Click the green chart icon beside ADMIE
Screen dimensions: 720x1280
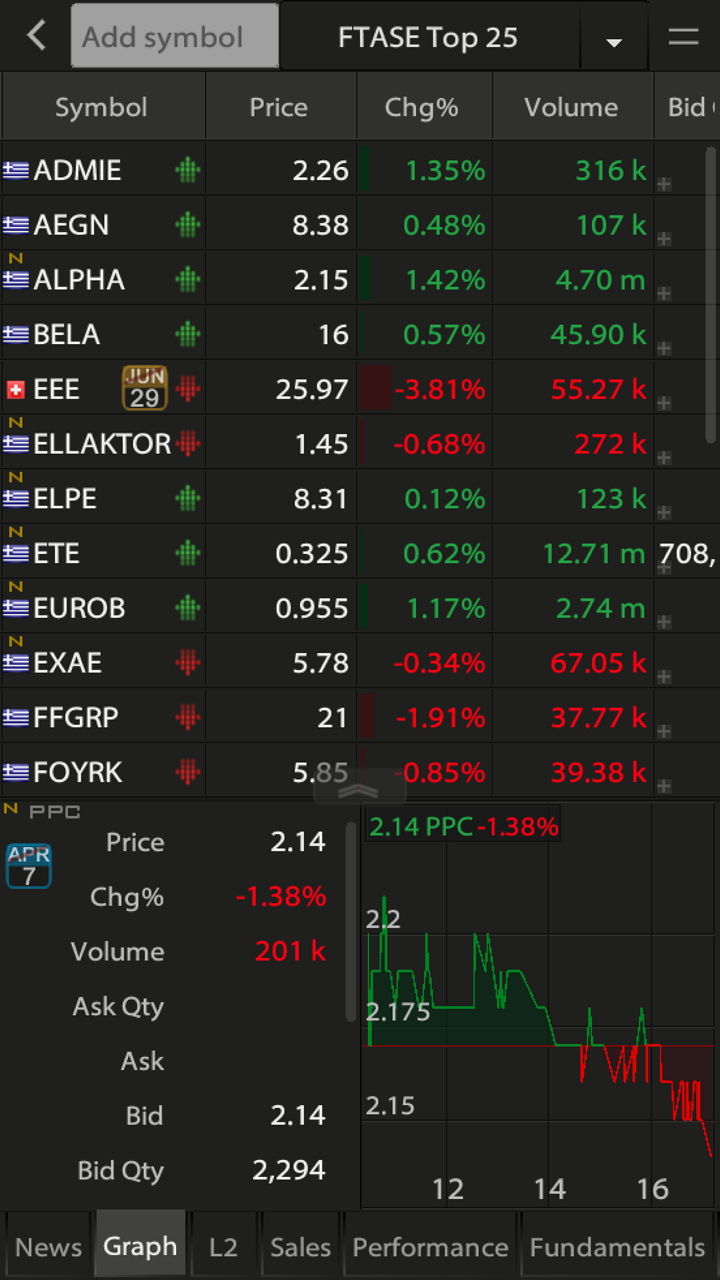[187, 171]
